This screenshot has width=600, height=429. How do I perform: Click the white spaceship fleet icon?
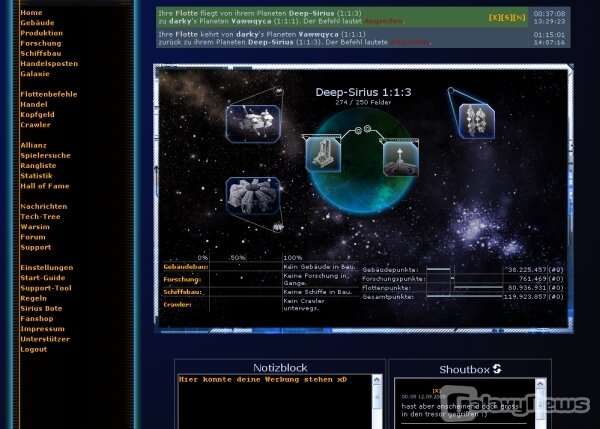[x=253, y=124]
